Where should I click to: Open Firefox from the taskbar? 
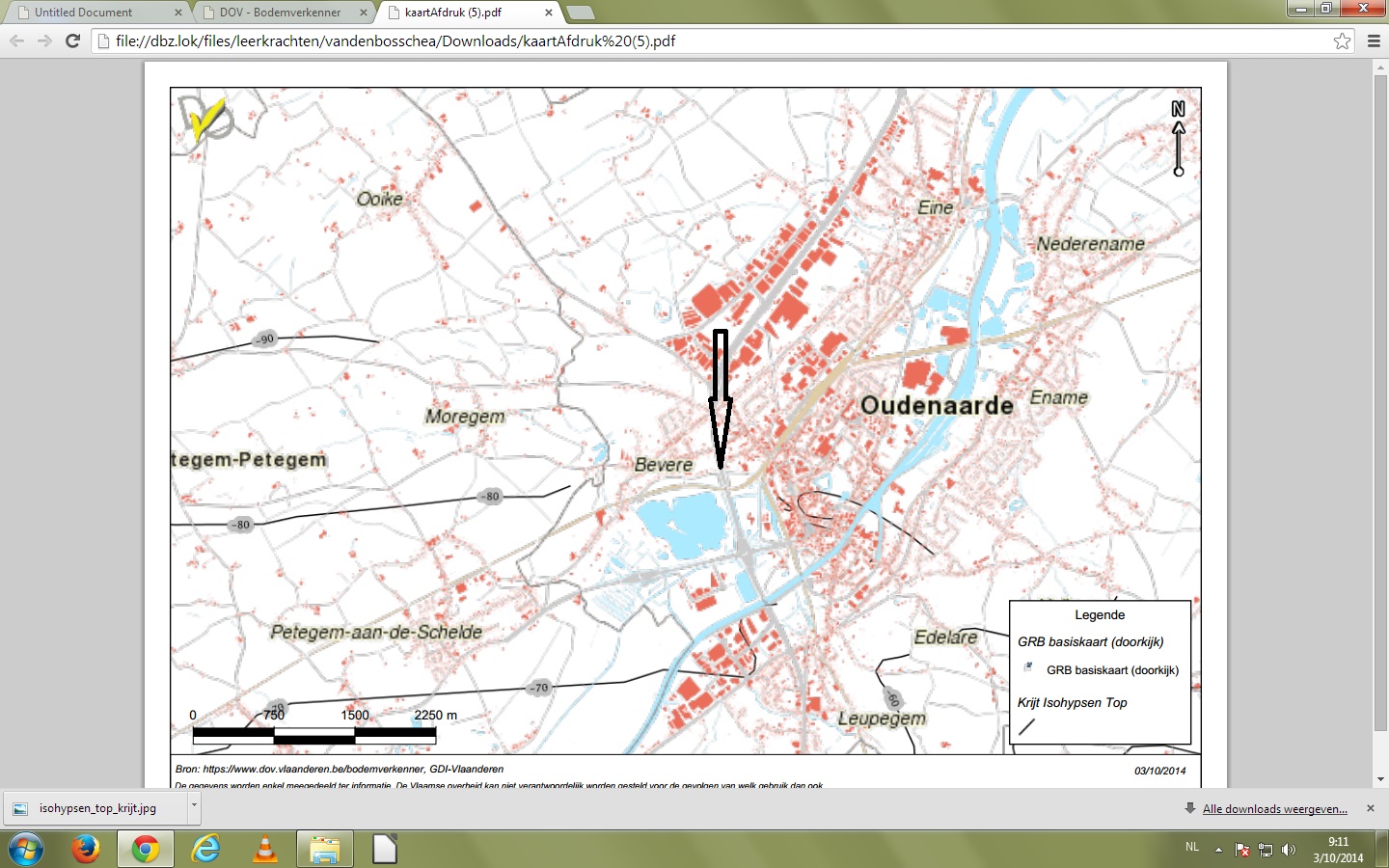pyautogui.click(x=85, y=849)
